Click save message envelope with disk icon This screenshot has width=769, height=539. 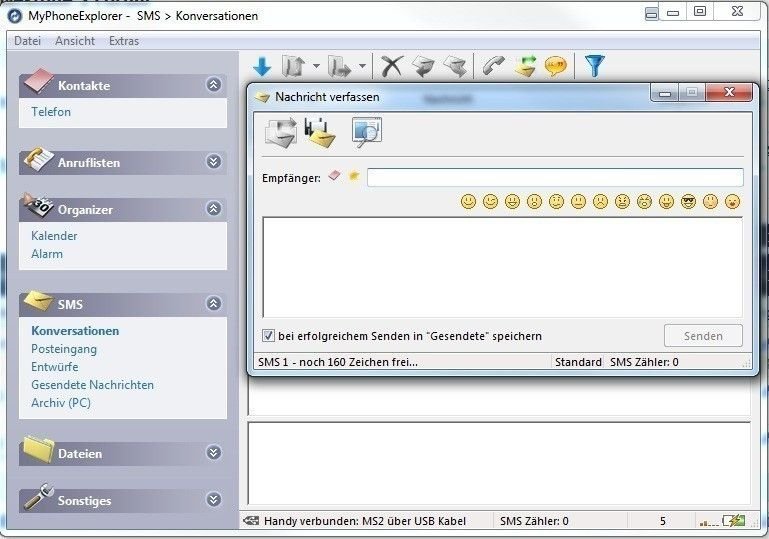pyautogui.click(x=320, y=132)
